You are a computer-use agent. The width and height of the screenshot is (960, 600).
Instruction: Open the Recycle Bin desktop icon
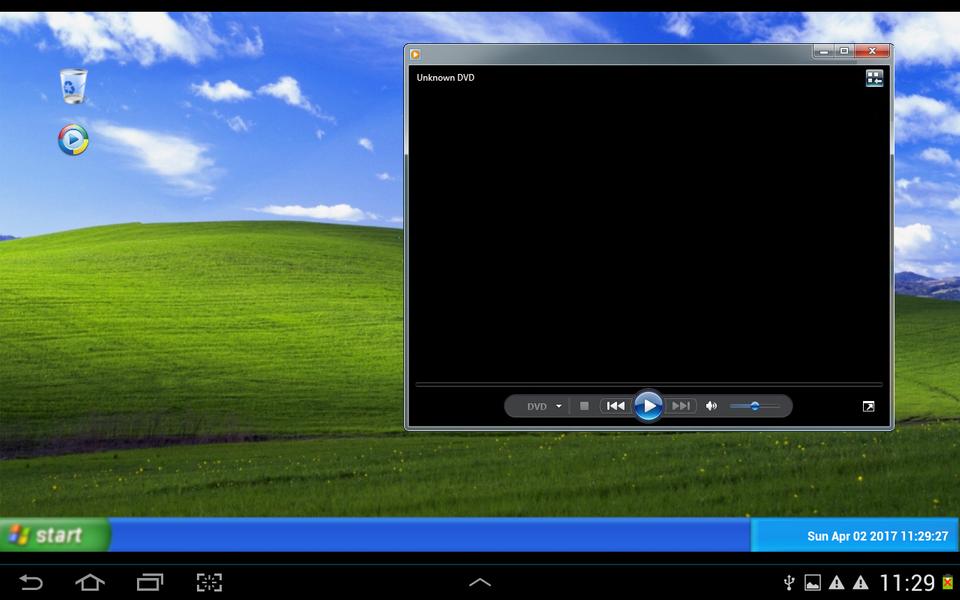tap(73, 86)
